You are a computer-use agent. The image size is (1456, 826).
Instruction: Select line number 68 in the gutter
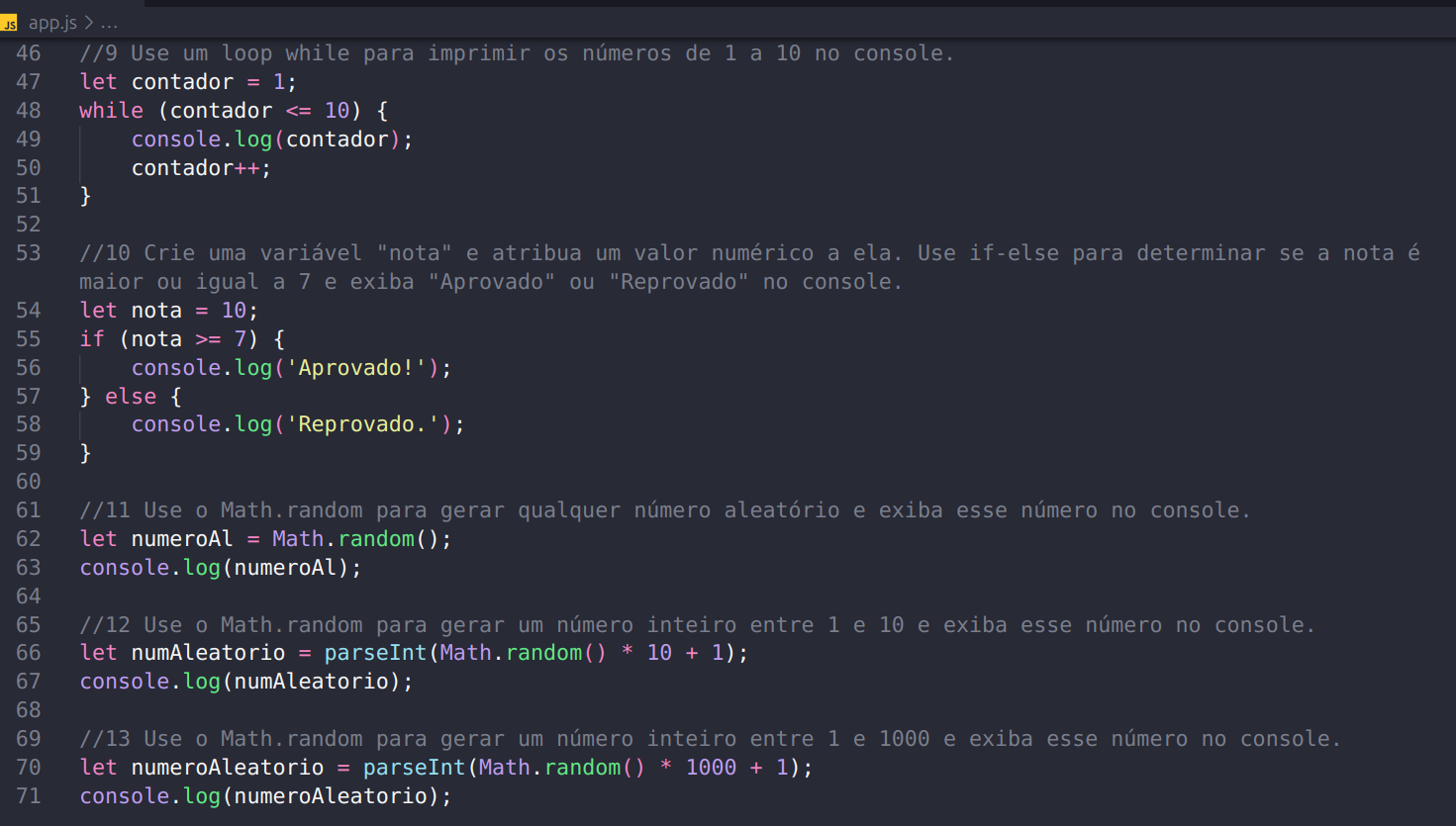point(29,710)
